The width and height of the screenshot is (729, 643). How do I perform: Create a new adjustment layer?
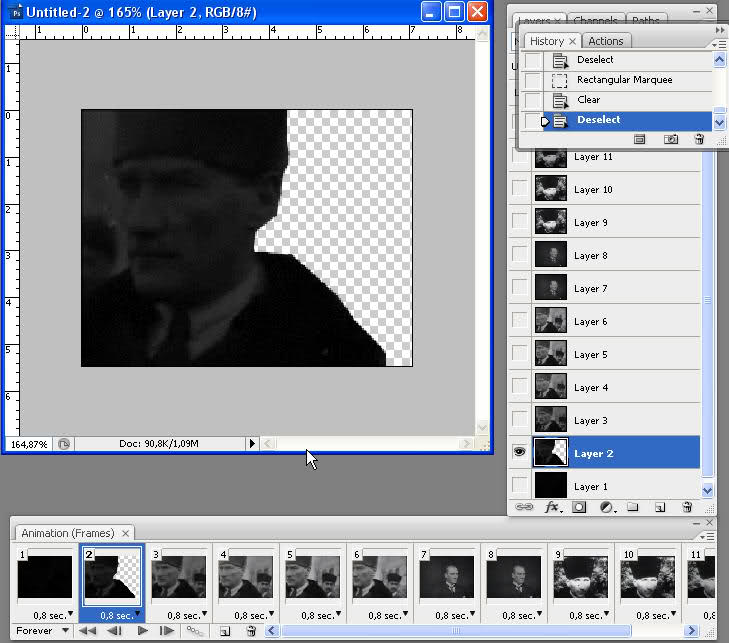[606, 508]
